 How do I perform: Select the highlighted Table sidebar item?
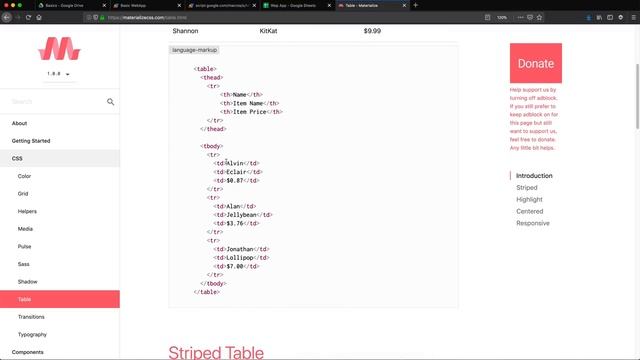point(60,299)
